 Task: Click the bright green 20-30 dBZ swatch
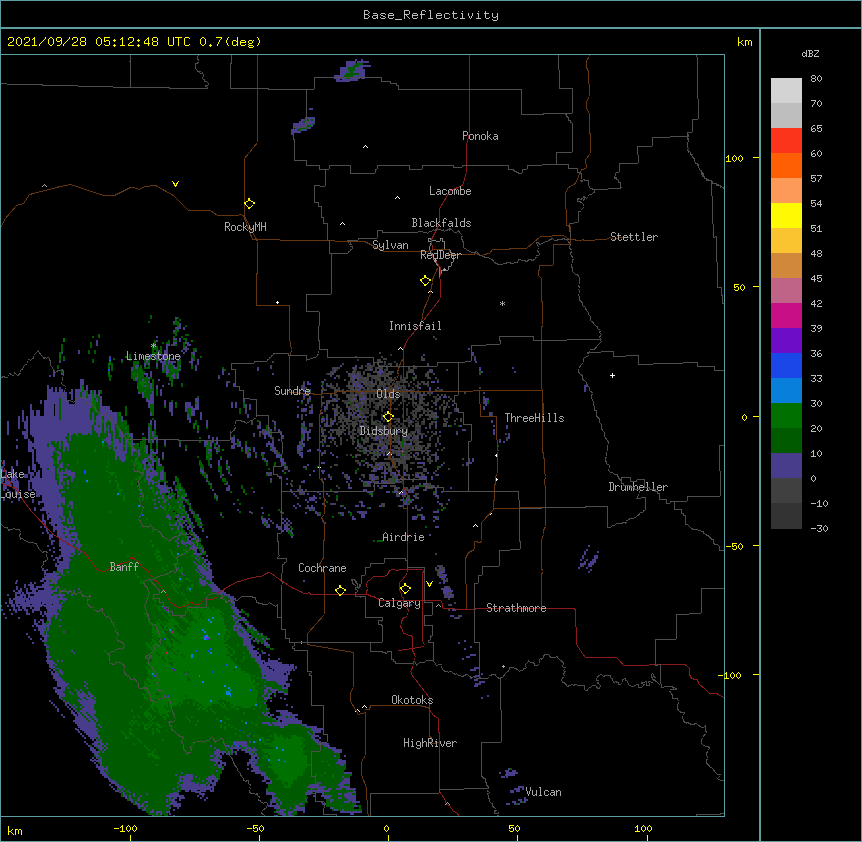tap(786, 416)
